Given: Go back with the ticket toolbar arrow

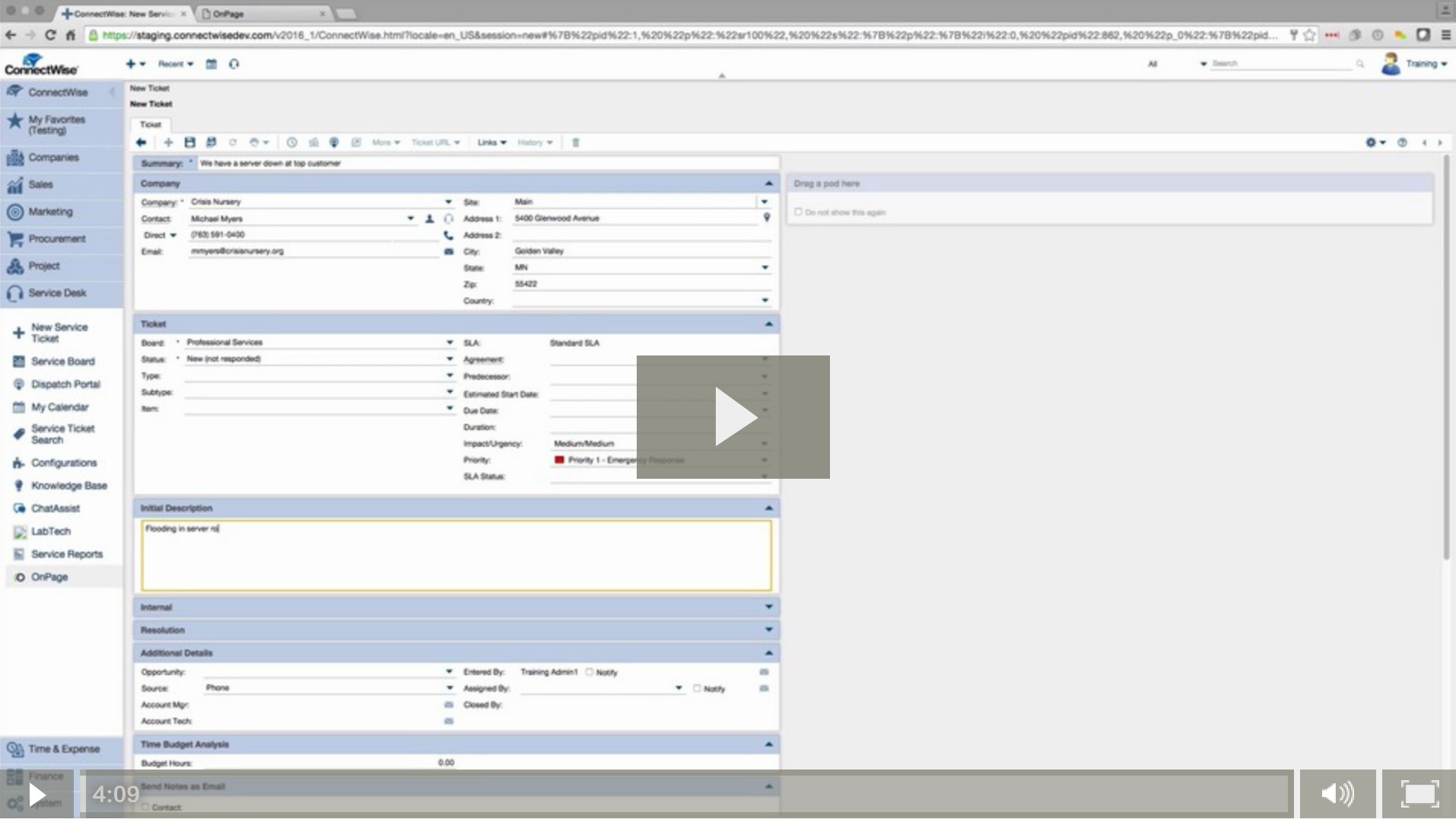Looking at the screenshot, I should (x=141, y=142).
